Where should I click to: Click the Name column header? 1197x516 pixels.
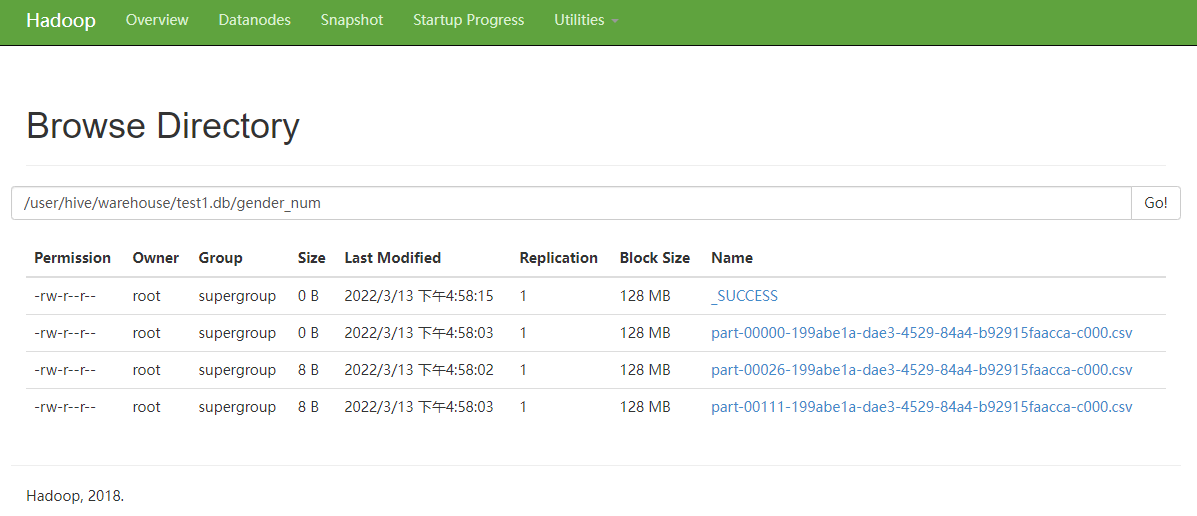coord(731,258)
